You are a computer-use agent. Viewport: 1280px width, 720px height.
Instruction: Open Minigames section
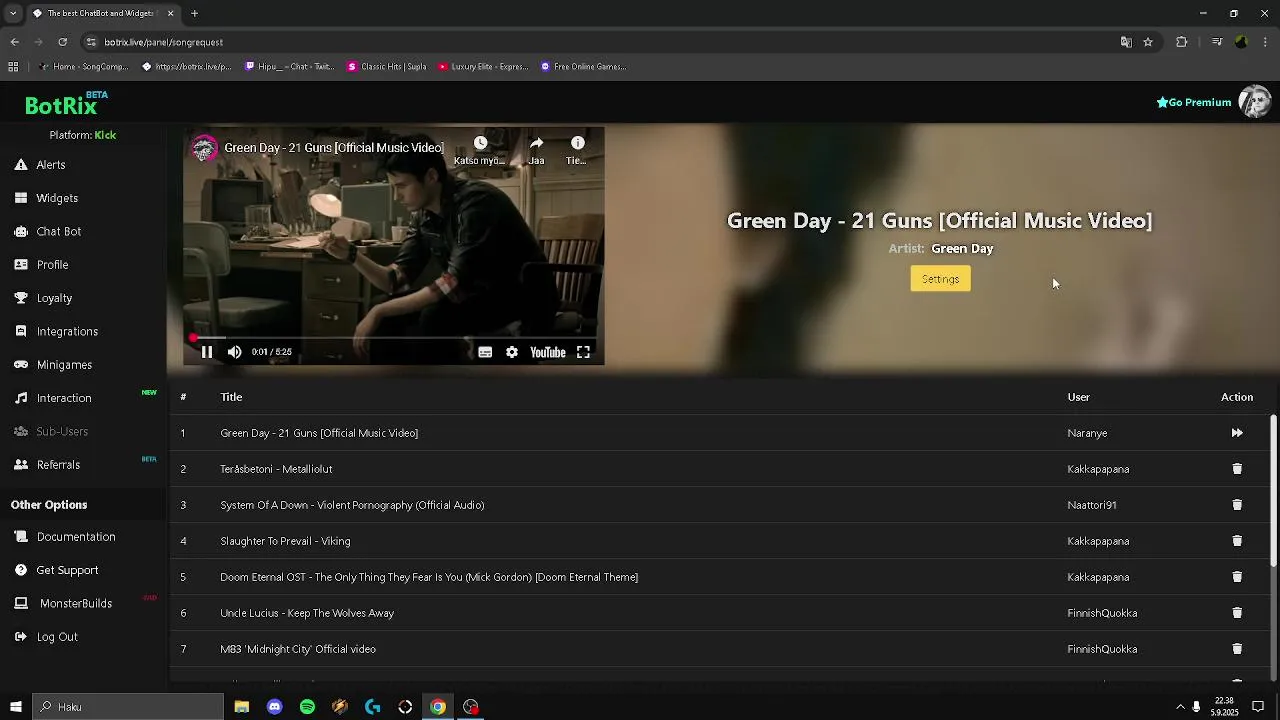click(64, 365)
